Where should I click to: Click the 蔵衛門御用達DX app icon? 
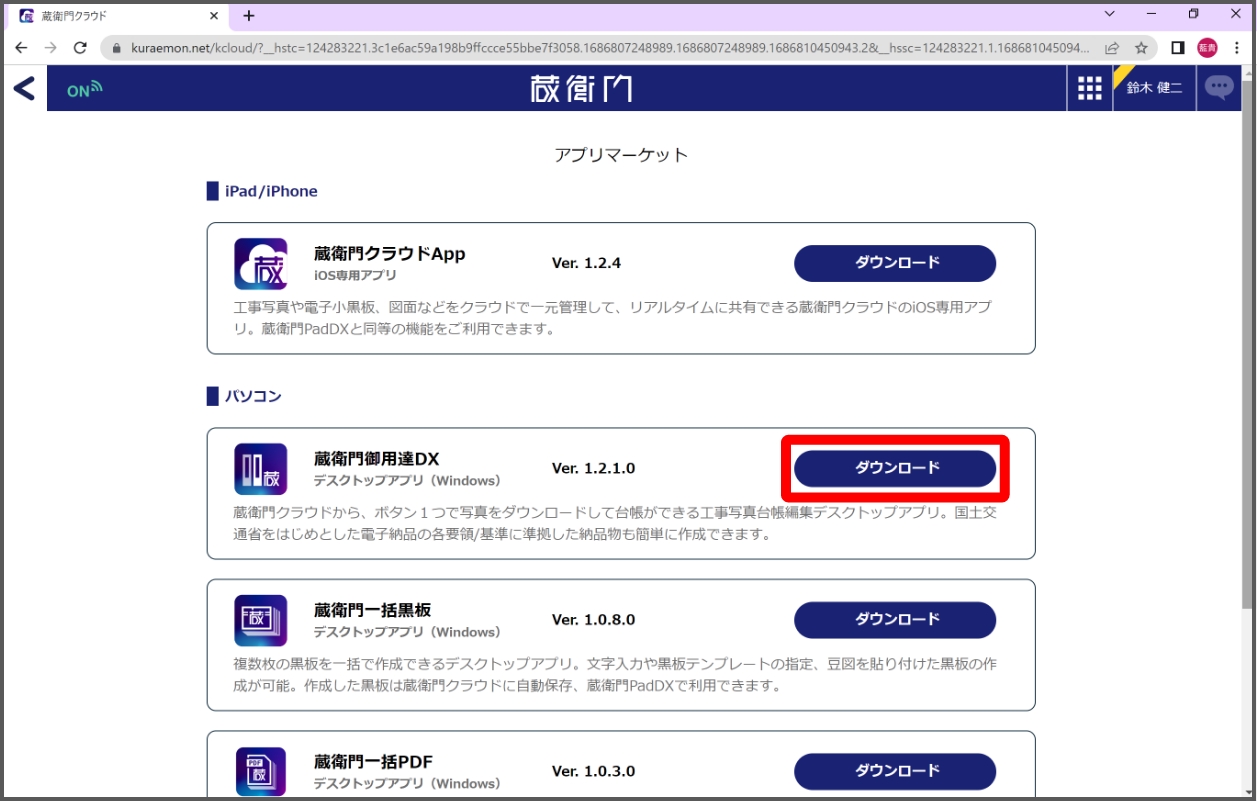pos(261,469)
